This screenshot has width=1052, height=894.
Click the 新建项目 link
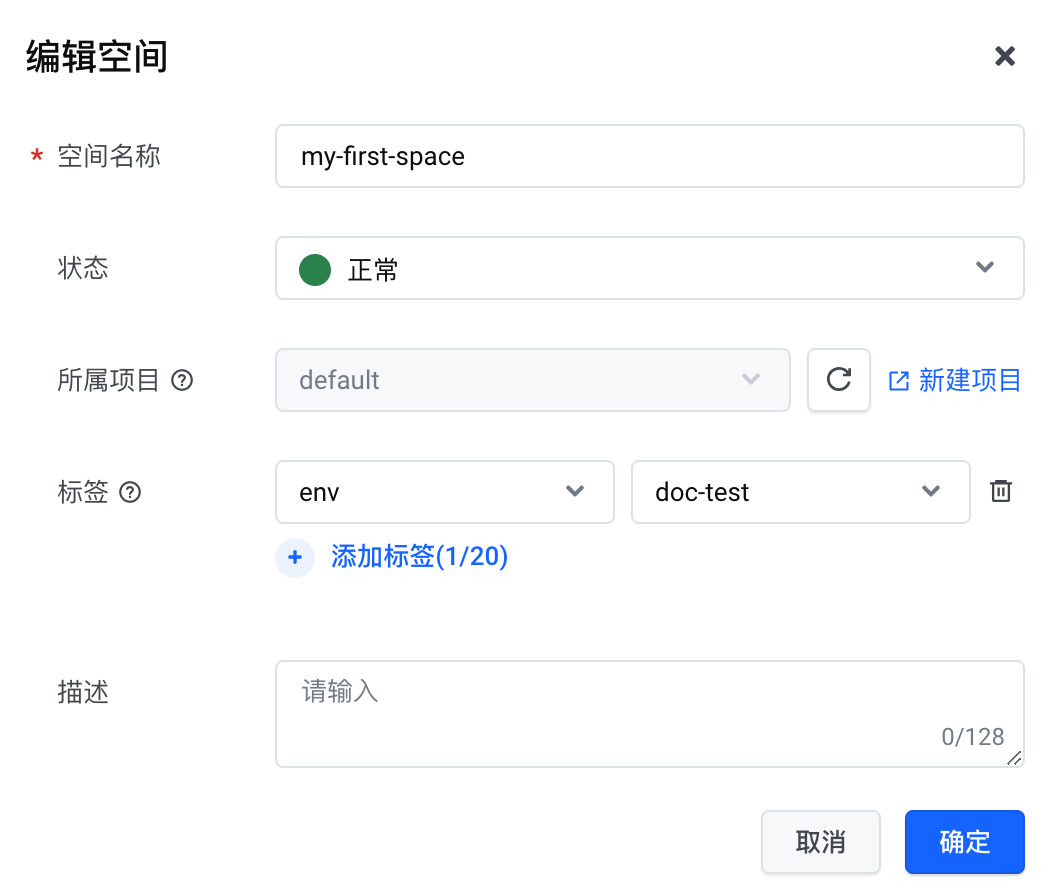pos(969,381)
